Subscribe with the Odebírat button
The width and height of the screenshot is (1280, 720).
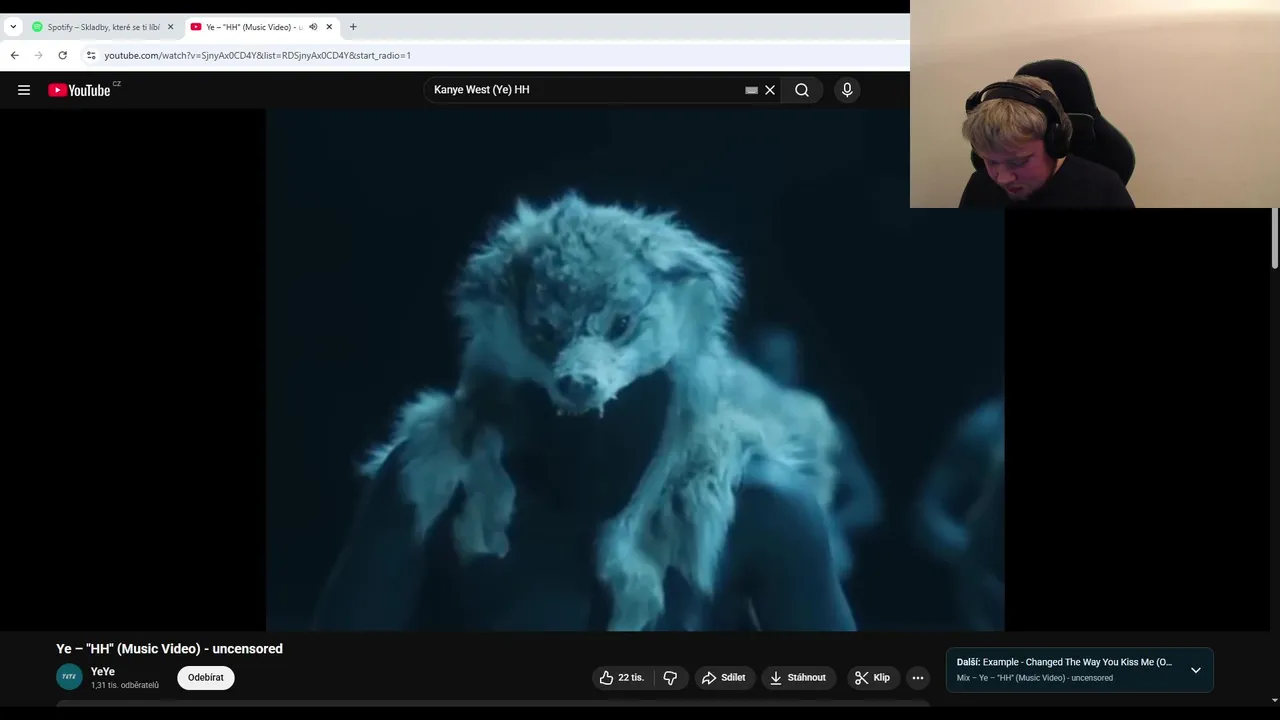206,678
